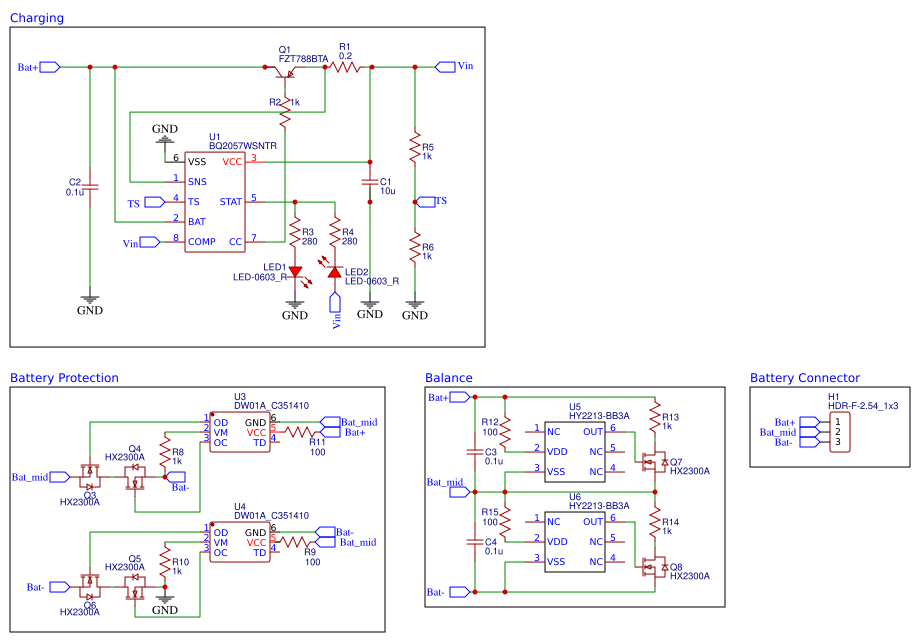
Task: Select the LED1 diode symbol
Action: tap(295, 272)
